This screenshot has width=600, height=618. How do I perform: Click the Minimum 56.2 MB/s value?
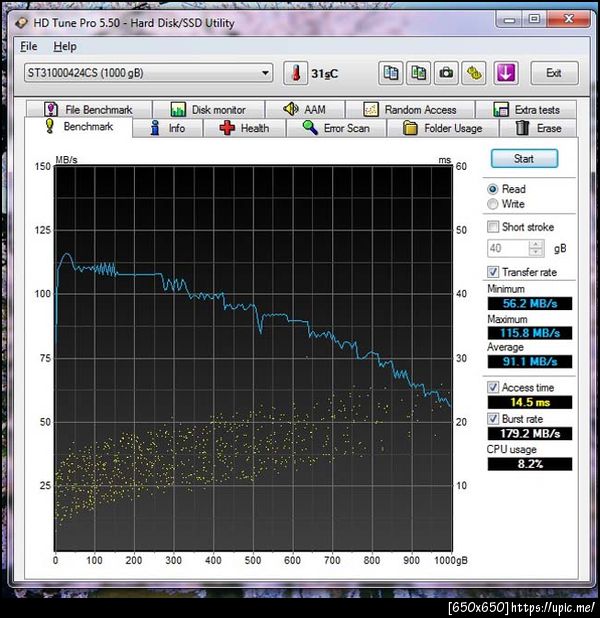530,303
